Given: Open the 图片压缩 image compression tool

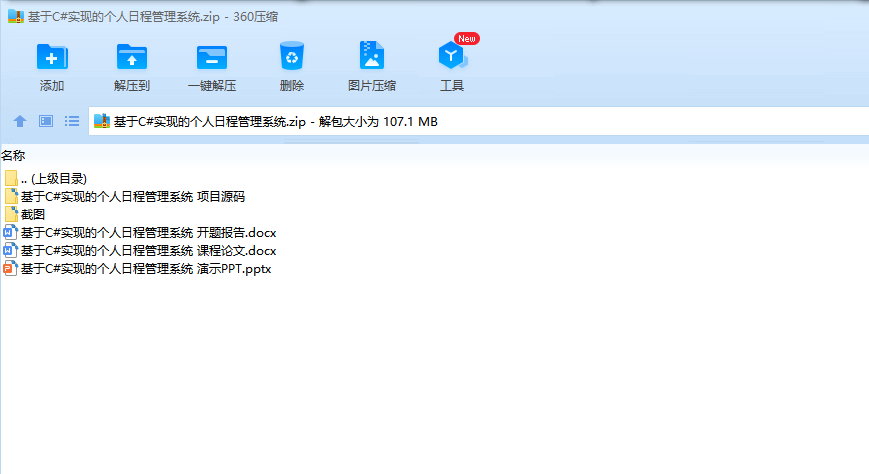Looking at the screenshot, I should (x=371, y=55).
